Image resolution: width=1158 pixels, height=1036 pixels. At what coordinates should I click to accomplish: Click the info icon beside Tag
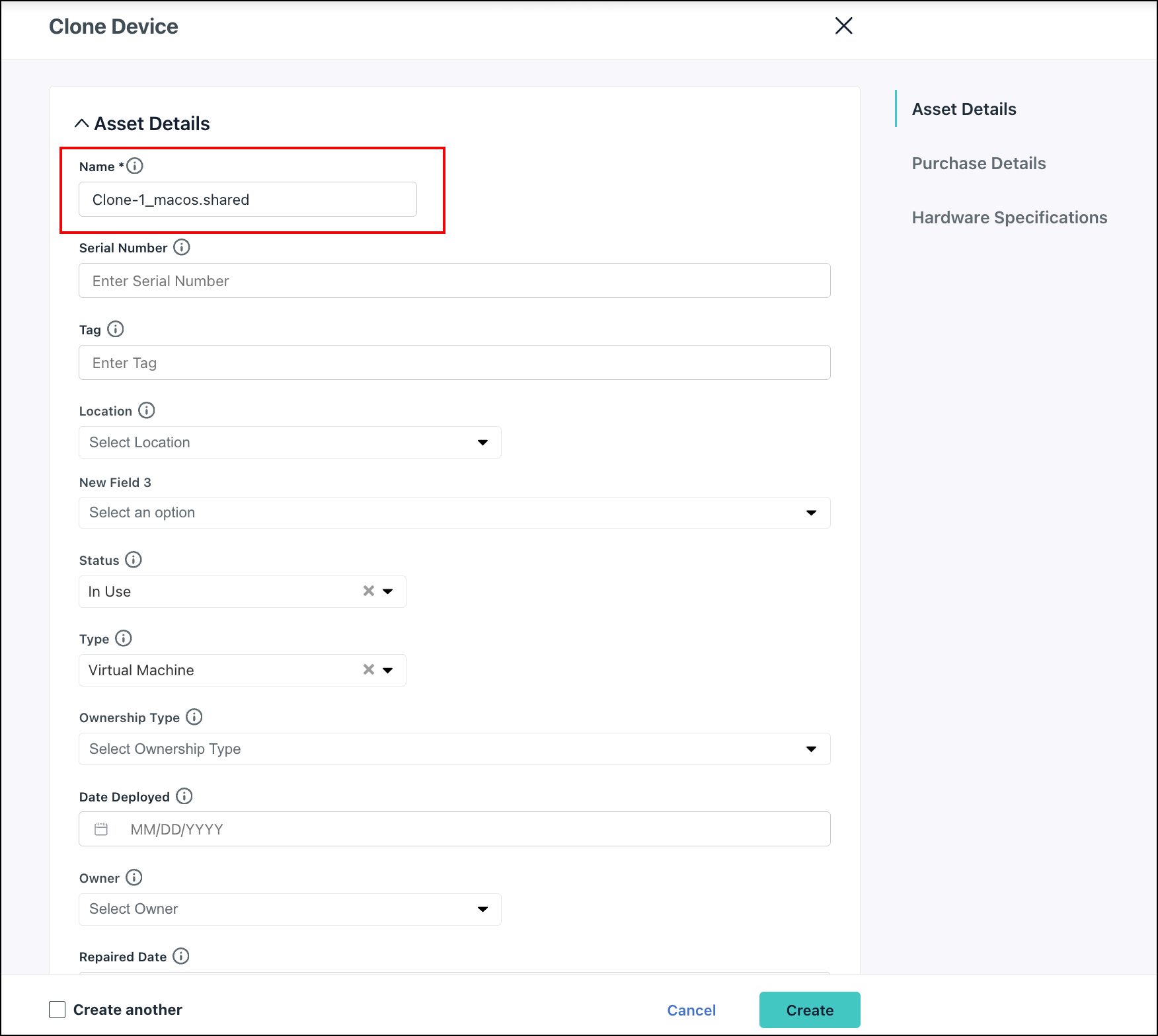(116, 329)
